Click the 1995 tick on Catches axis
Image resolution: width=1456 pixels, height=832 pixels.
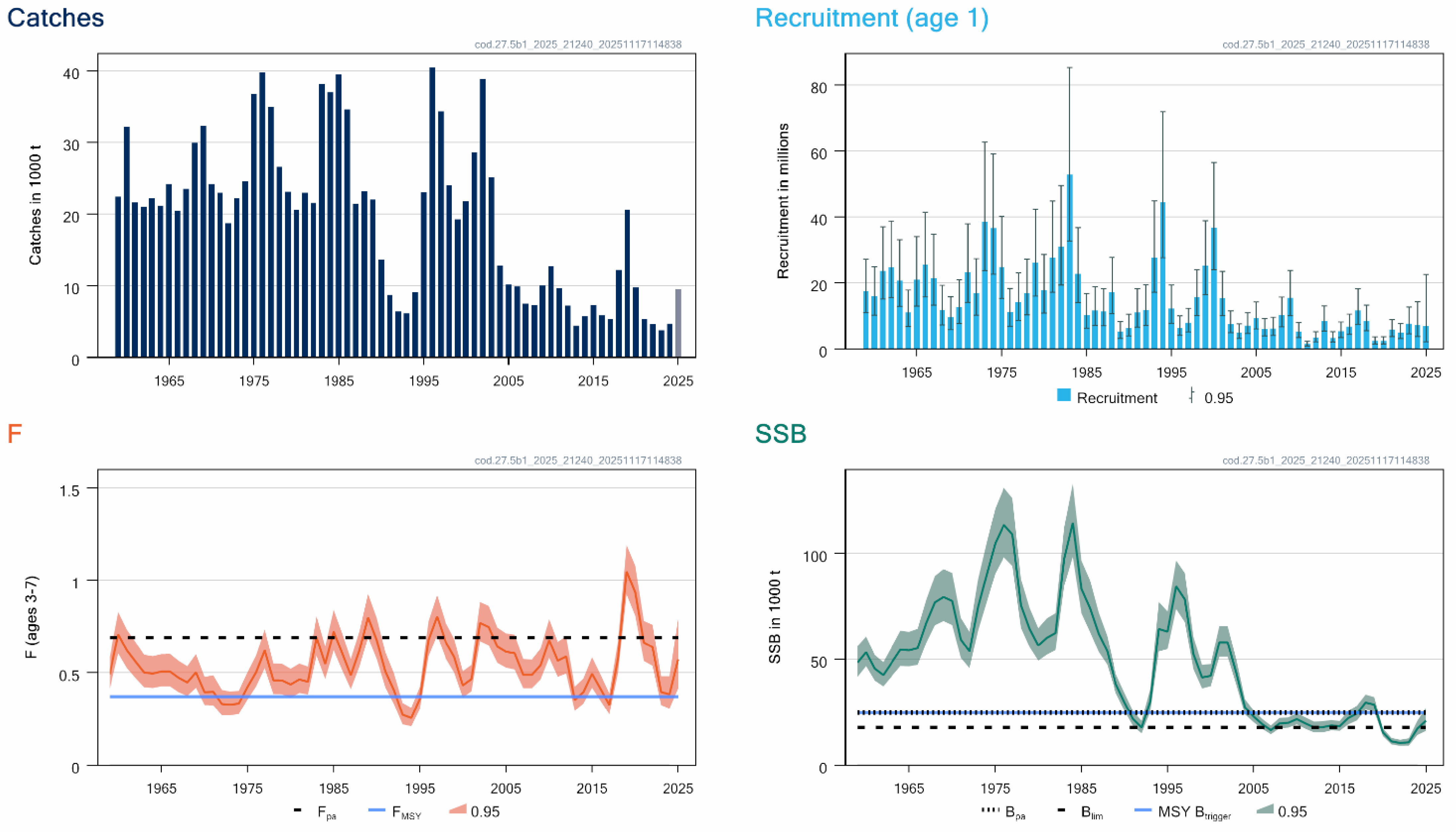[x=424, y=381]
